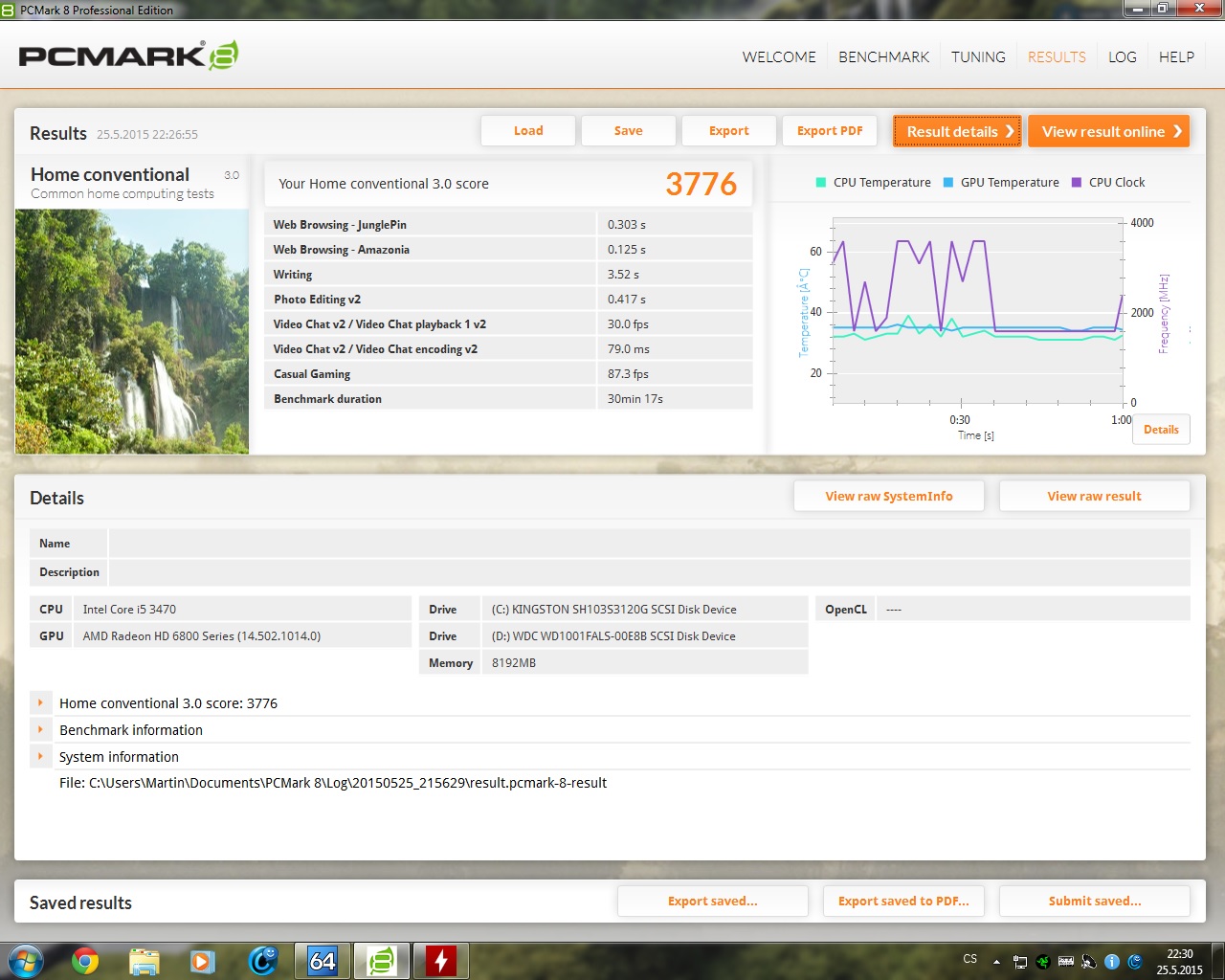Click the blue info tray icon
The width and height of the screenshot is (1225, 980).
click(x=1112, y=962)
